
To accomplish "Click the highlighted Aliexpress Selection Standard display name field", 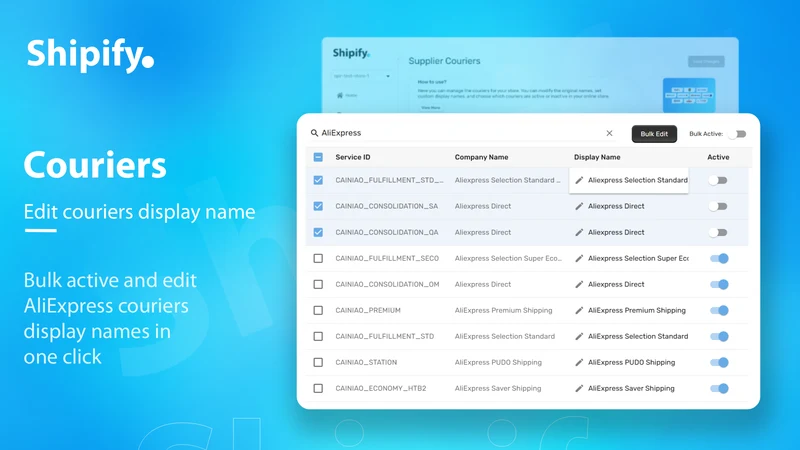I will pyautogui.click(x=629, y=180).
